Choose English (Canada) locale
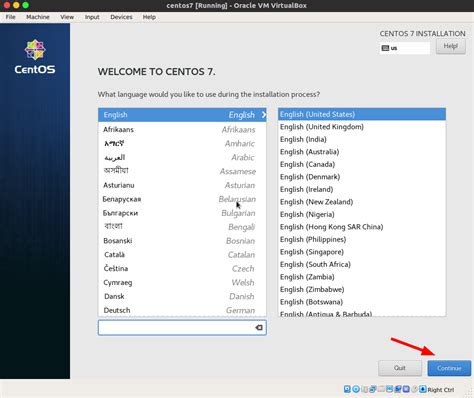The image size is (474, 398). click(362, 164)
